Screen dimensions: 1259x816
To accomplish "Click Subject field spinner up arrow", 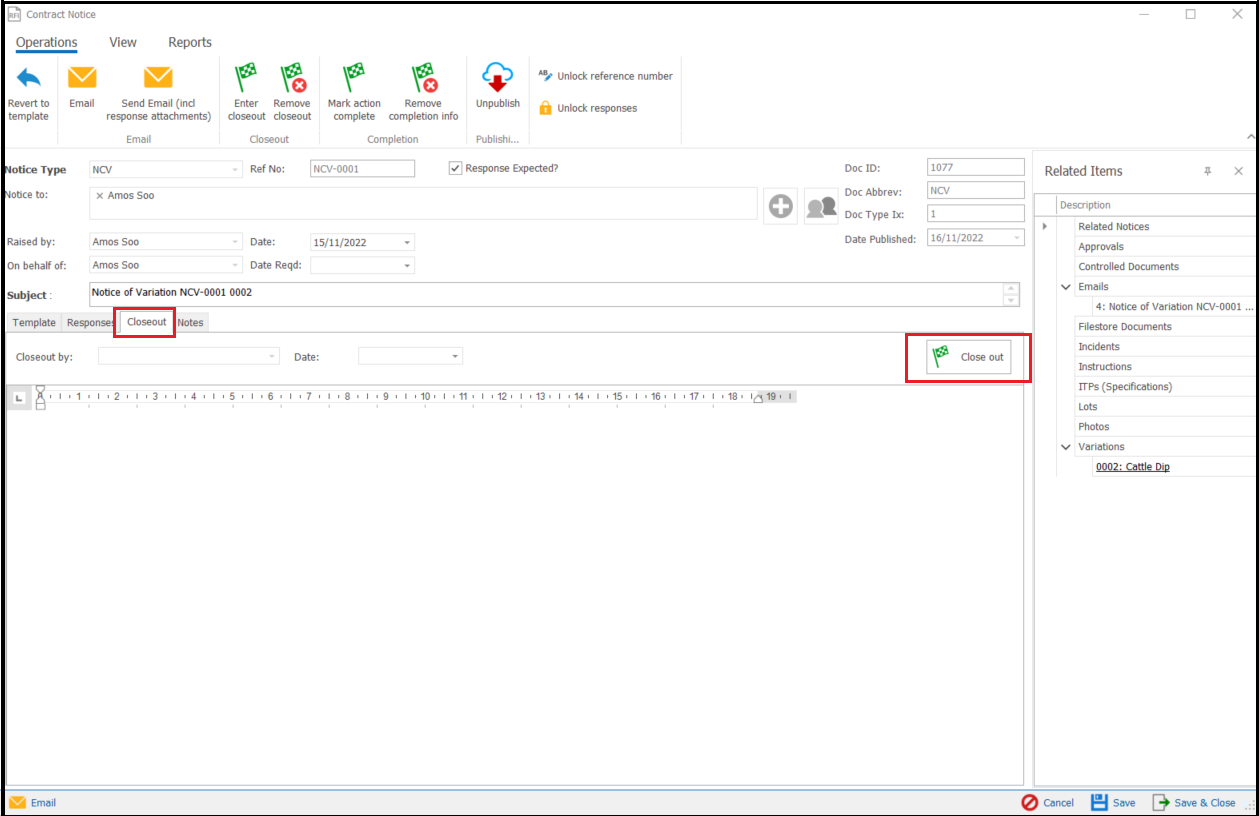I will (1011, 288).
